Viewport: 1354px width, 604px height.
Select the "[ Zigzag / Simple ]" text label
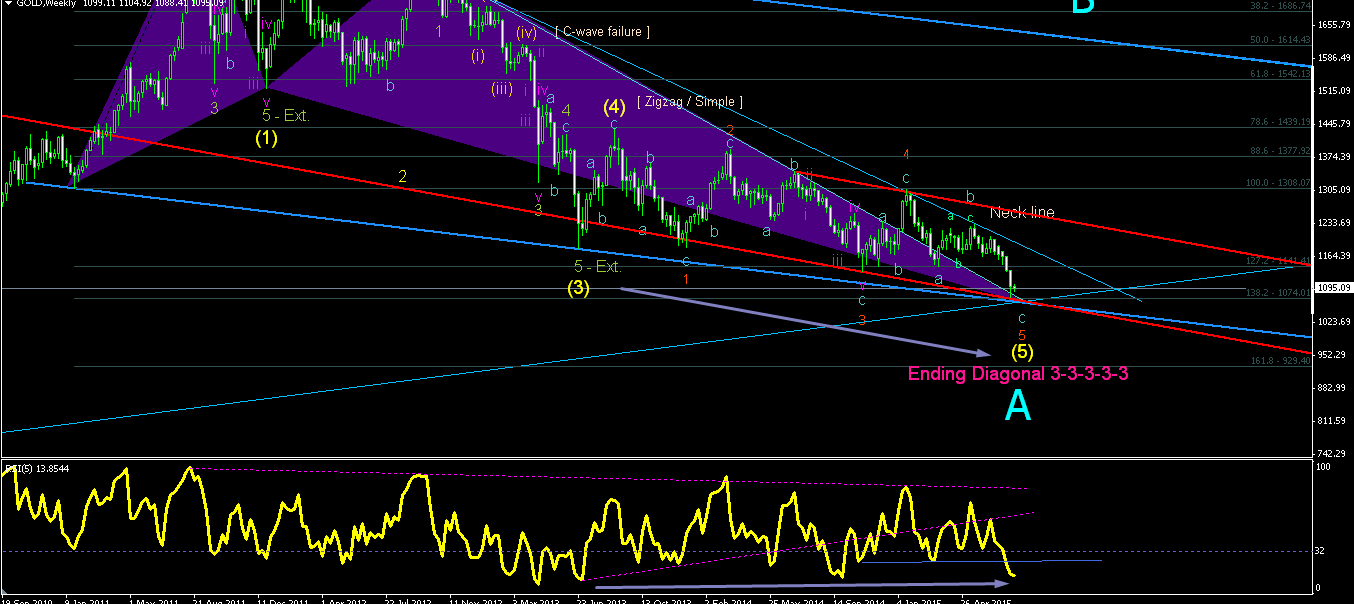pyautogui.click(x=689, y=102)
